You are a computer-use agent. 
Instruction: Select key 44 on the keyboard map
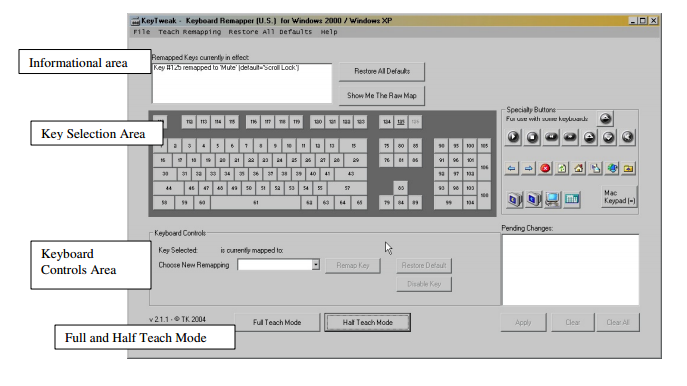tap(169, 188)
